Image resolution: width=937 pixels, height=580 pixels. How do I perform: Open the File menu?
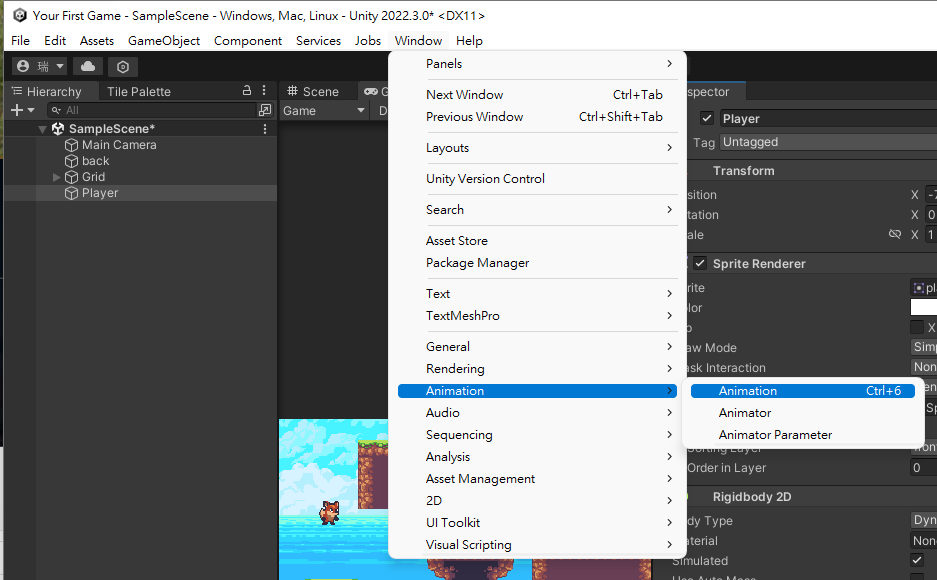click(20, 41)
